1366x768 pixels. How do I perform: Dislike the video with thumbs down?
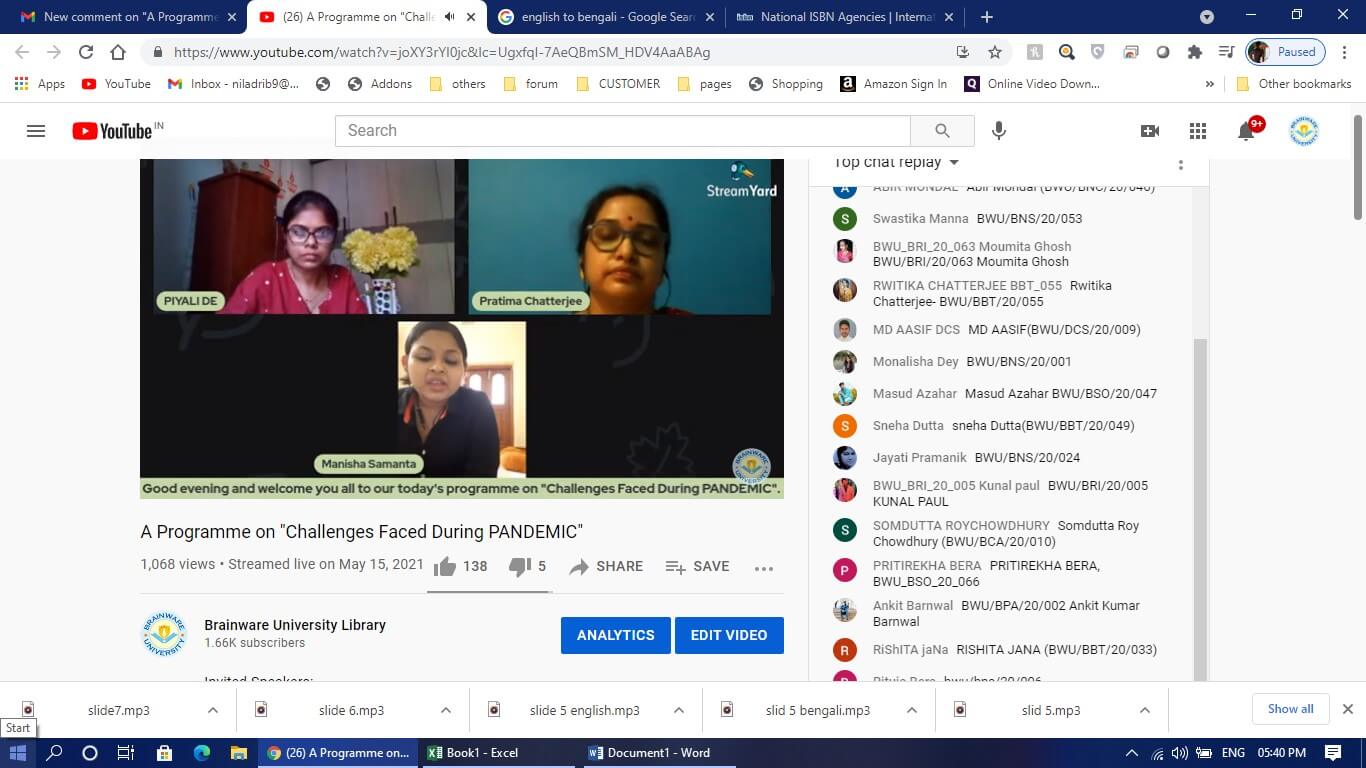coord(519,567)
